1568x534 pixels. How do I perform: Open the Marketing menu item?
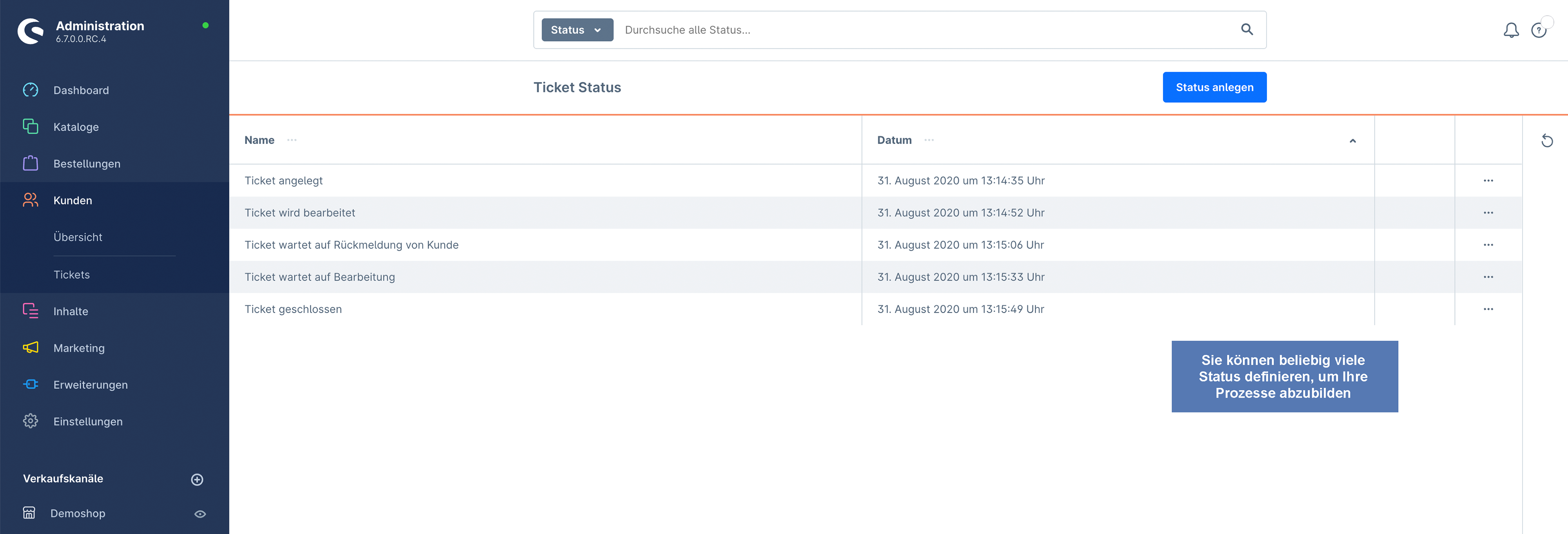[x=79, y=348]
